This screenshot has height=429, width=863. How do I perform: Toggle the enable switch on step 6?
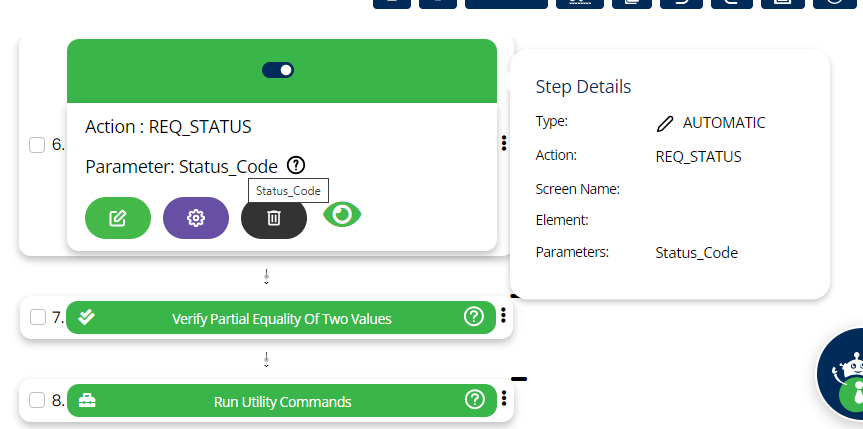pos(278,70)
